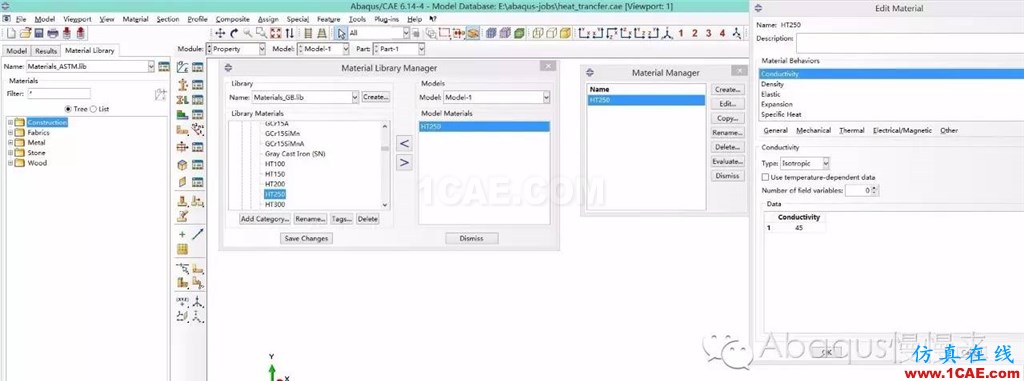Open a model database with folder icon
The width and height of the screenshot is (1024, 381).
pos(25,33)
